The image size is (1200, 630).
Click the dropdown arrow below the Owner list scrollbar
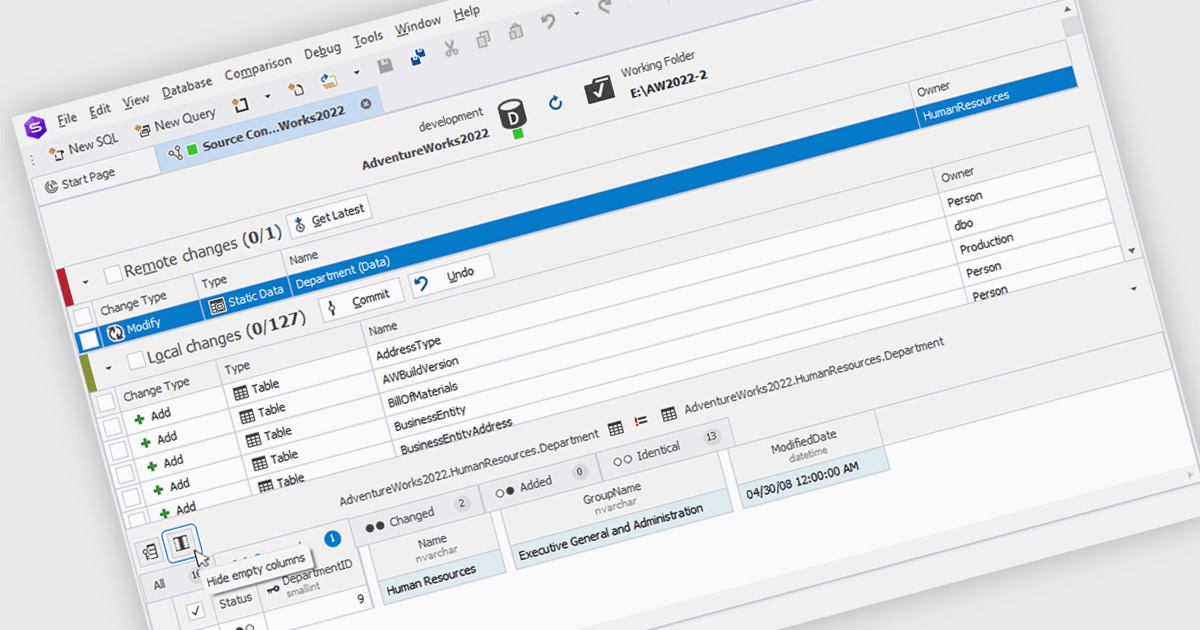1134,288
